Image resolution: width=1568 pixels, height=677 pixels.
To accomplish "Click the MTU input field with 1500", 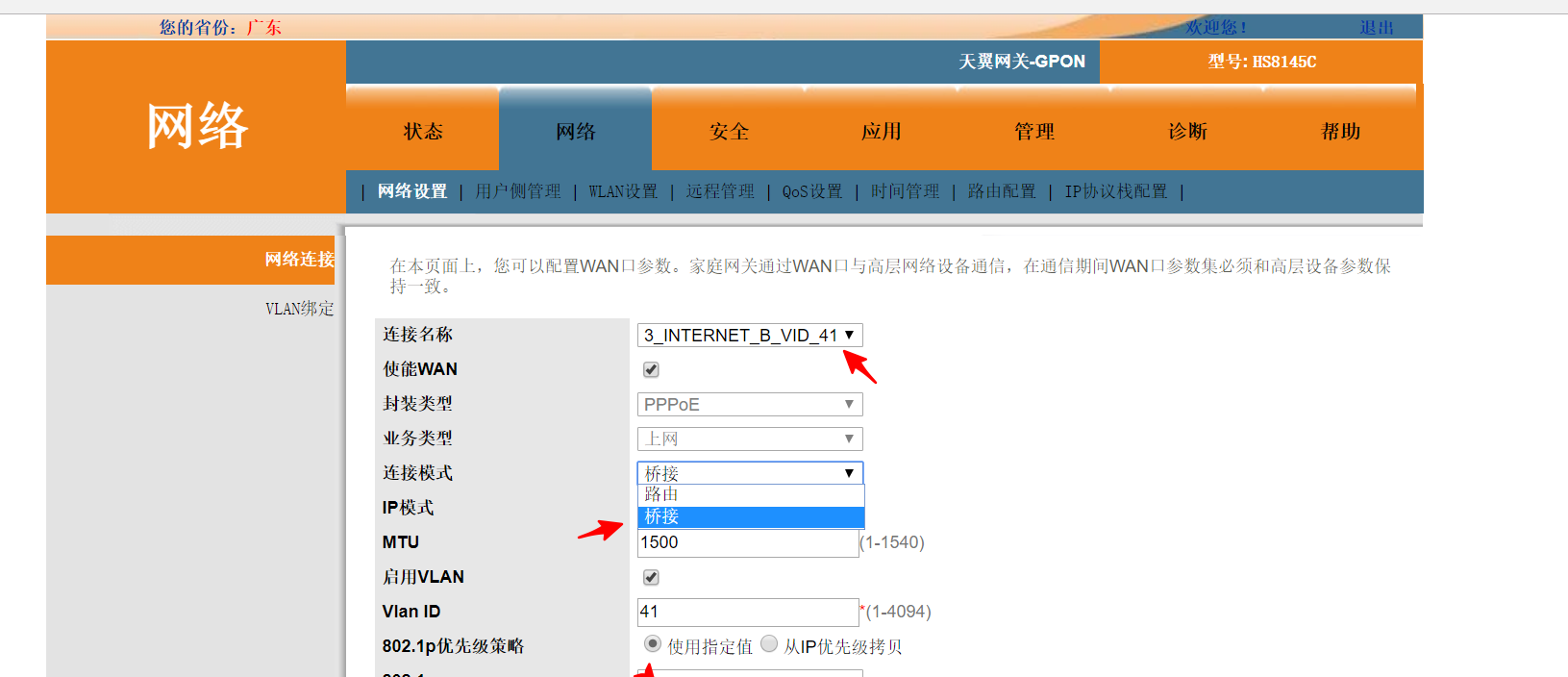I will [748, 542].
